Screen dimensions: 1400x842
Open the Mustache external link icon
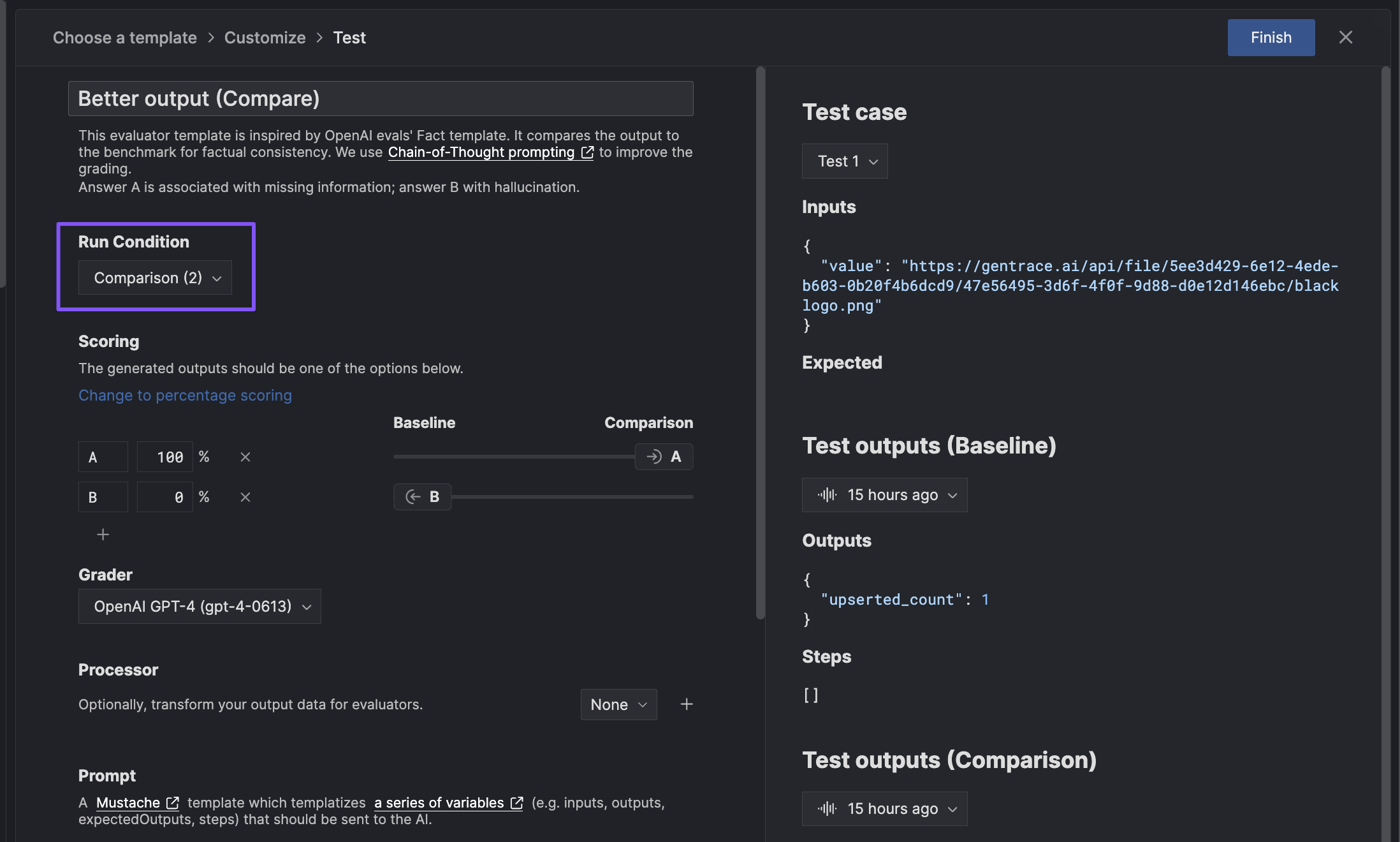pos(172,802)
